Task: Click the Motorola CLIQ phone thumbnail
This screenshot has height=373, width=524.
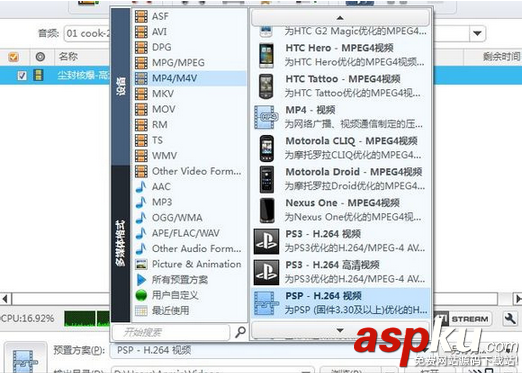Action: pyautogui.click(x=266, y=148)
